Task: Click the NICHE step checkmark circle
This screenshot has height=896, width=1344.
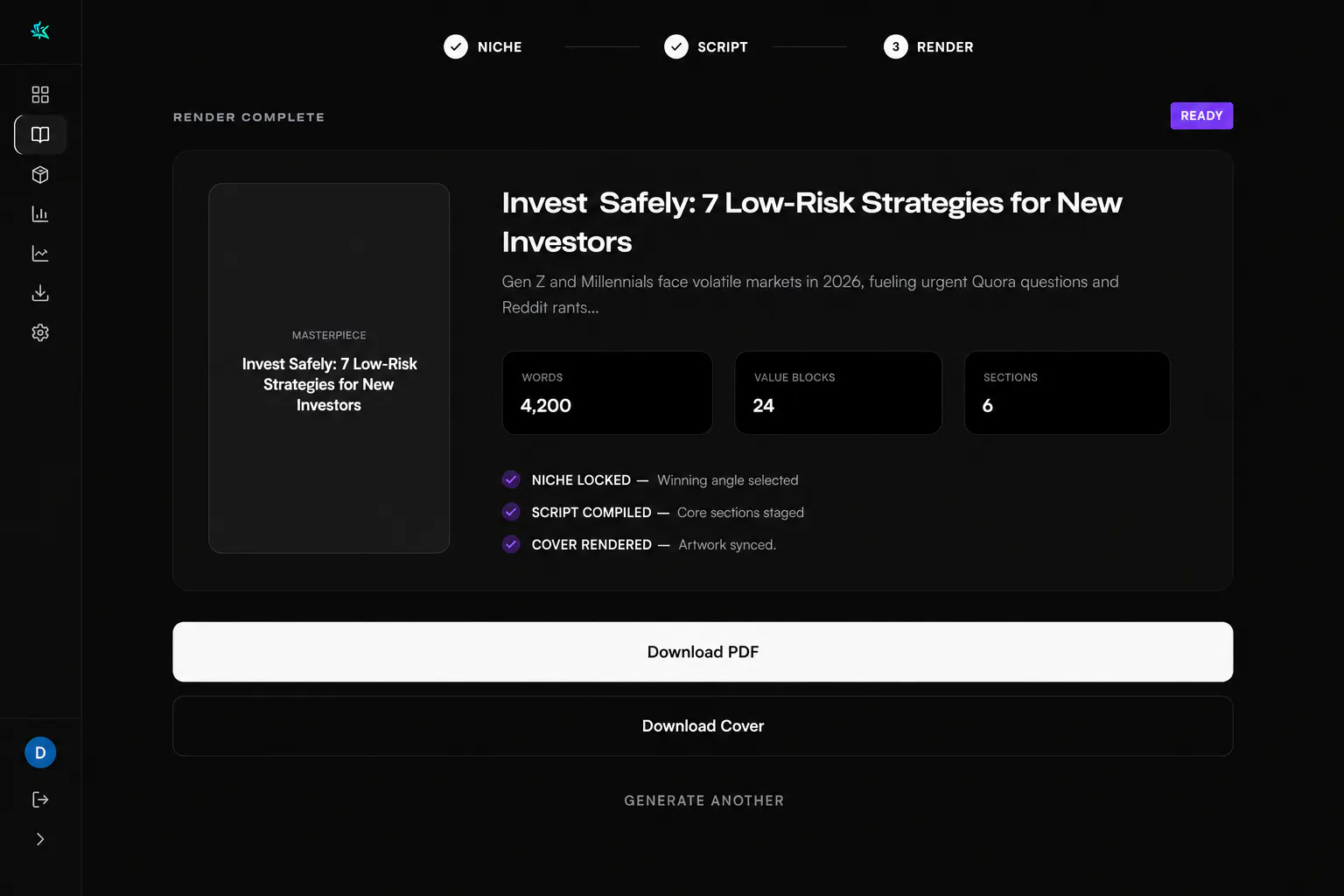Action: (456, 46)
